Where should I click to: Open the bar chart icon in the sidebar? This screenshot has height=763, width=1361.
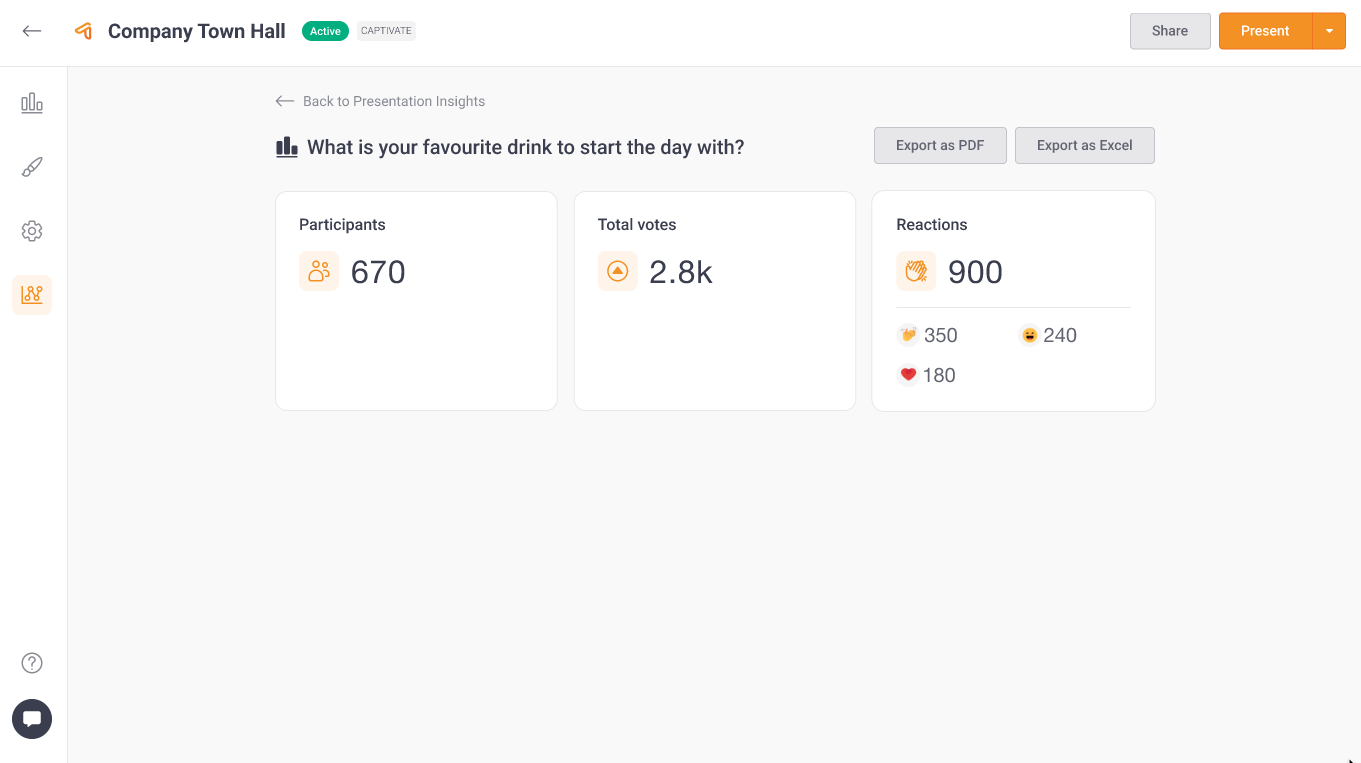point(32,103)
